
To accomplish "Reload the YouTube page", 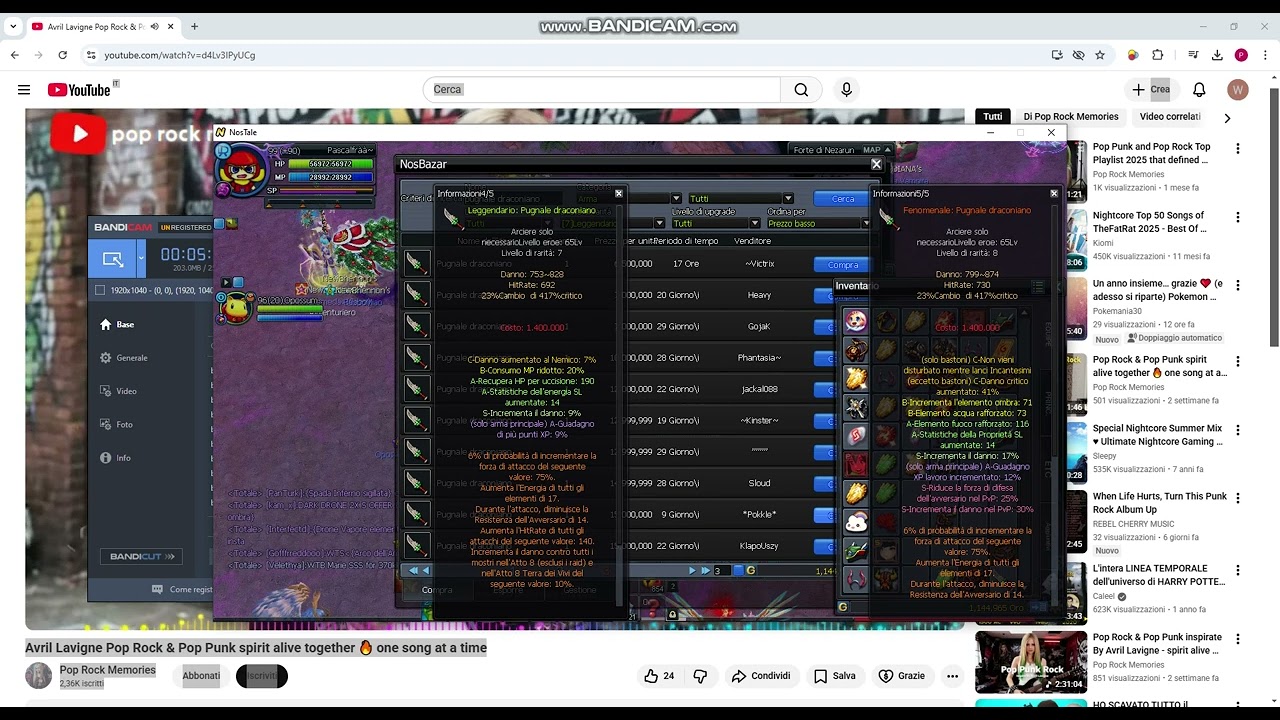I will tap(63, 55).
